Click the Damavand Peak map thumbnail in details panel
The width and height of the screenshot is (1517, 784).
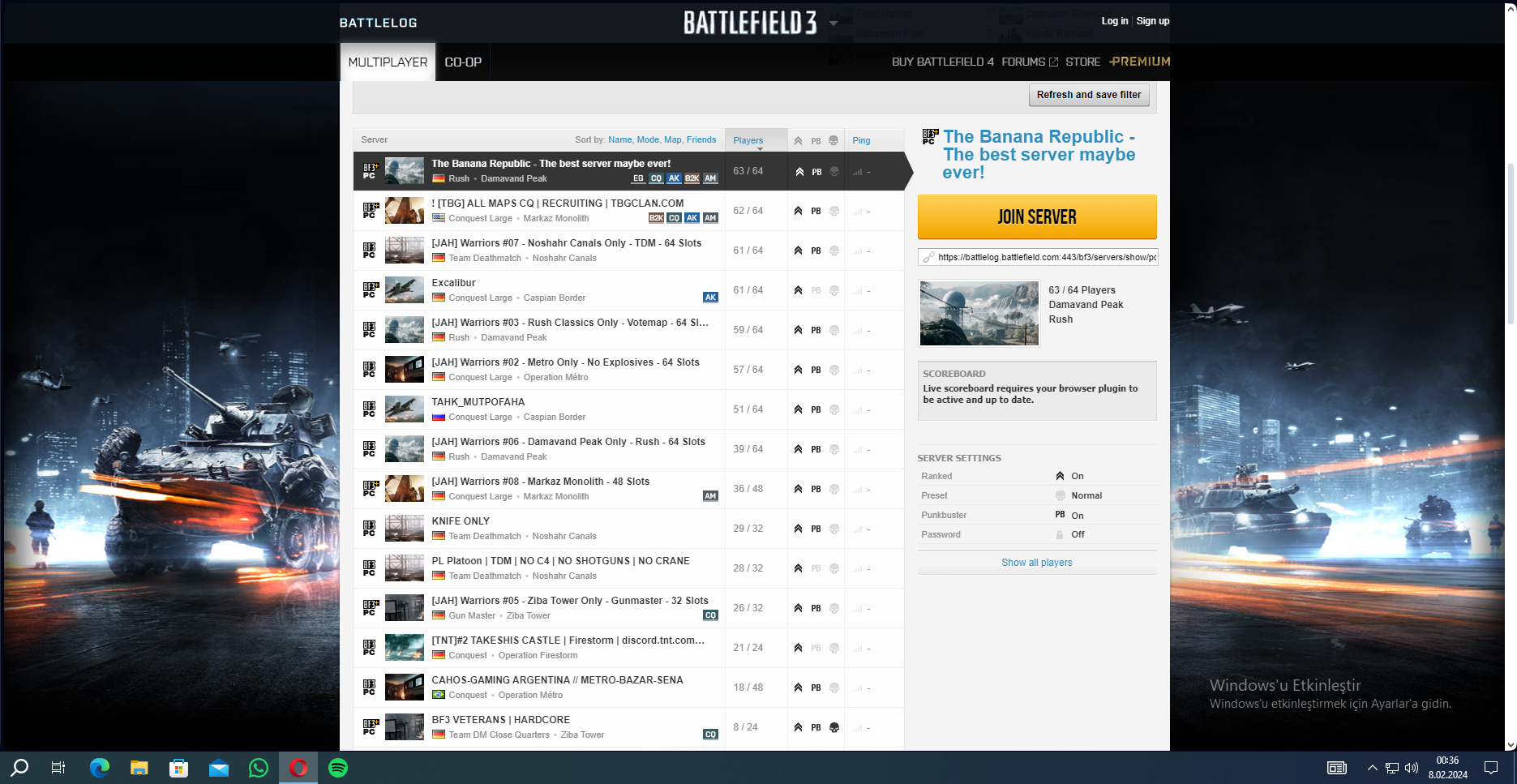pyautogui.click(x=979, y=313)
